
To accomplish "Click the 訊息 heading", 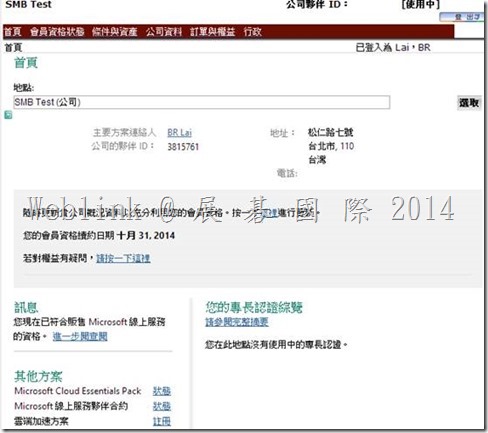I will pos(26,307).
